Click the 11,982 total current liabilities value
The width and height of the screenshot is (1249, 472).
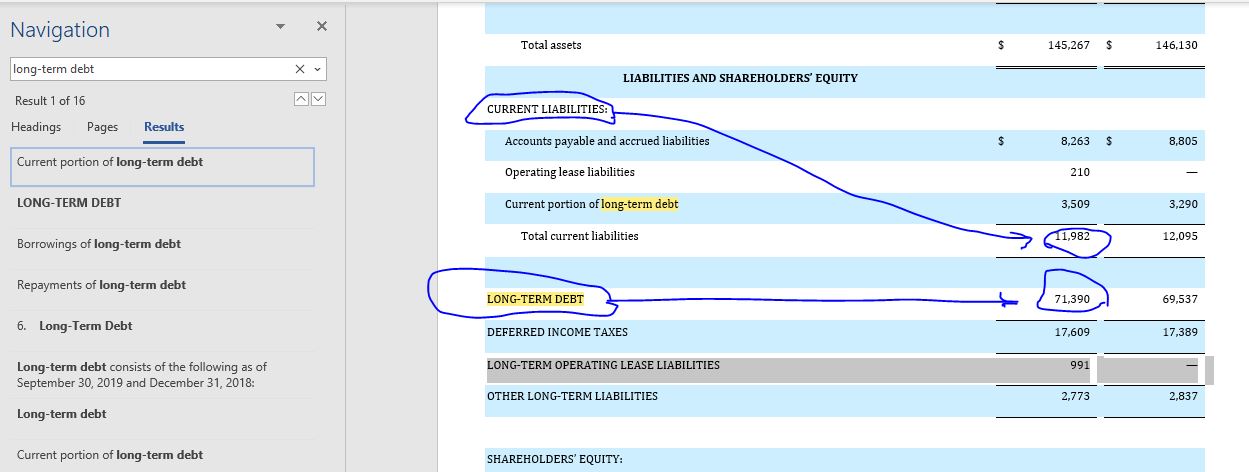[1072, 236]
